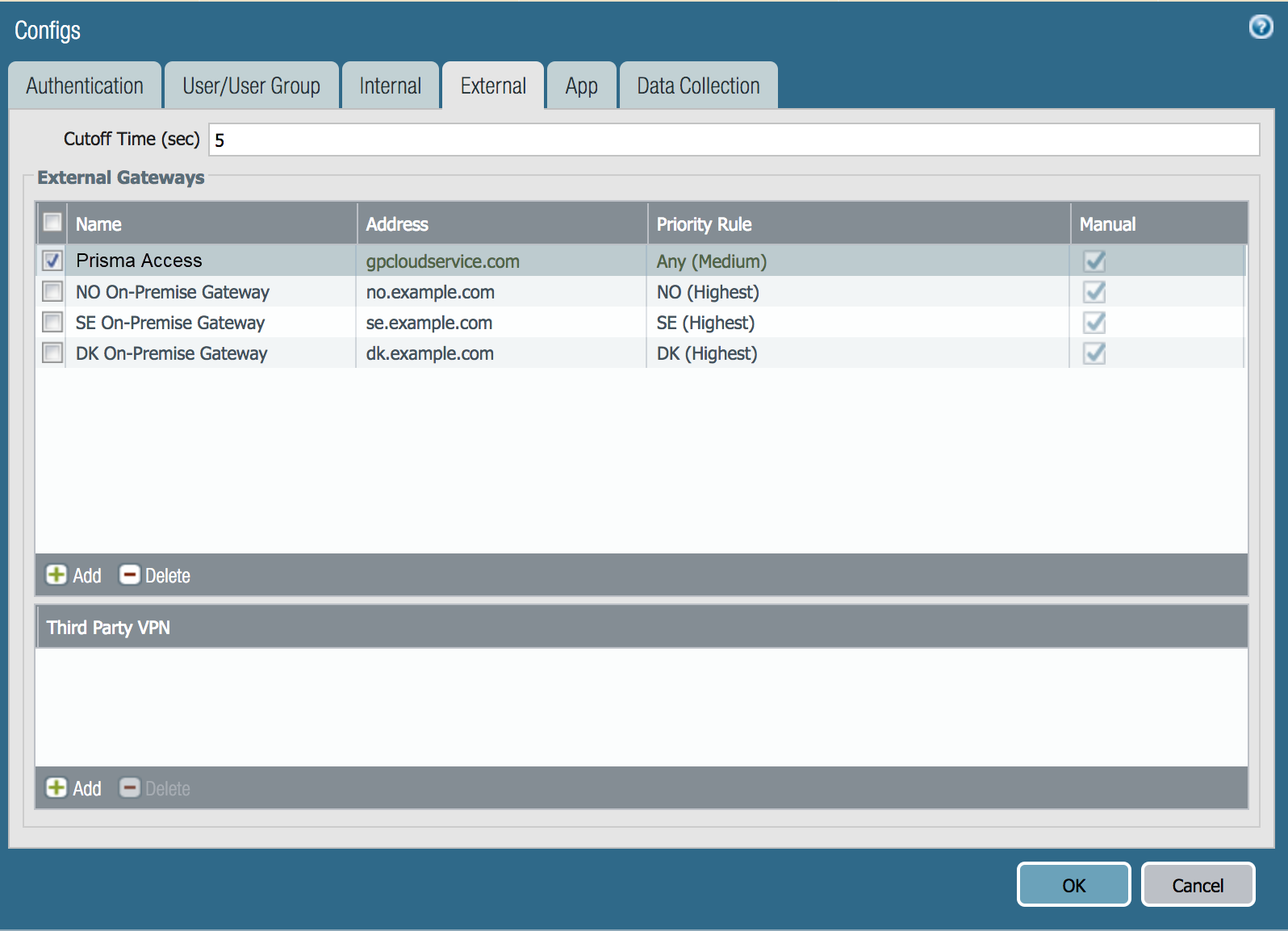Image resolution: width=1288 pixels, height=931 pixels.
Task: Uncheck the Prisma Access row checkbox
Action: 52,261
